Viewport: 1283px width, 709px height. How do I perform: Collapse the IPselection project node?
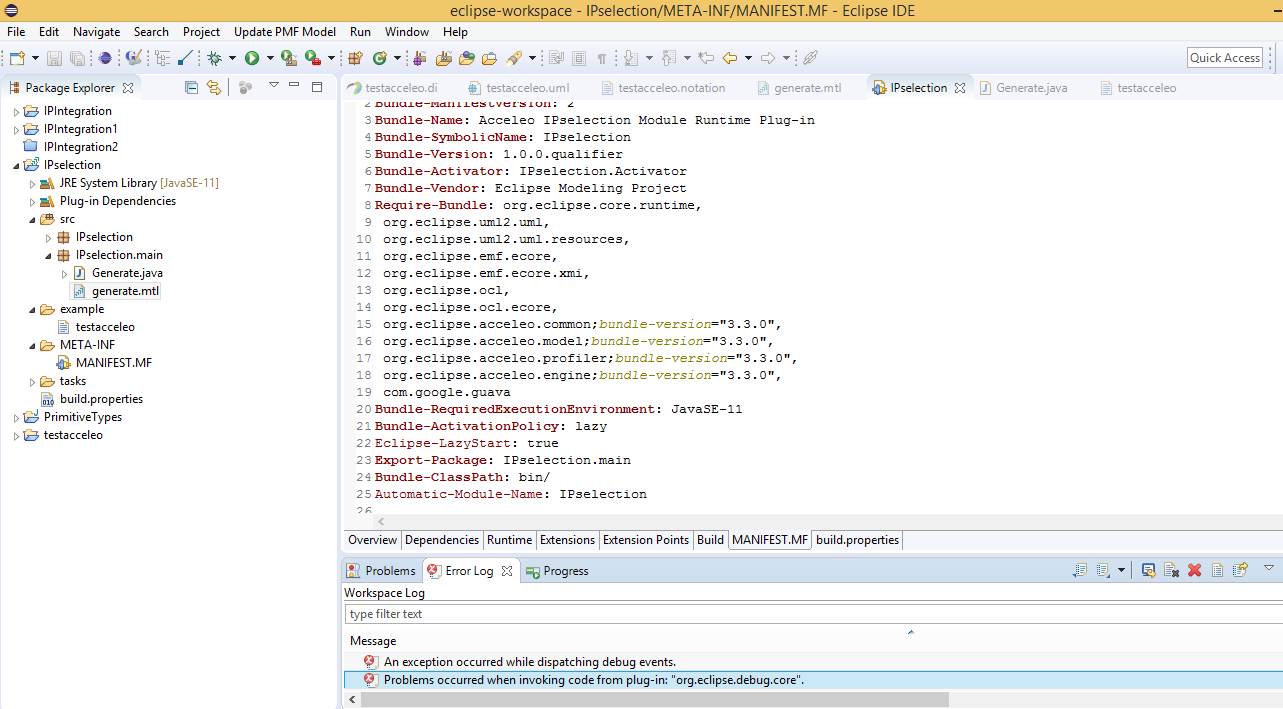(16, 165)
